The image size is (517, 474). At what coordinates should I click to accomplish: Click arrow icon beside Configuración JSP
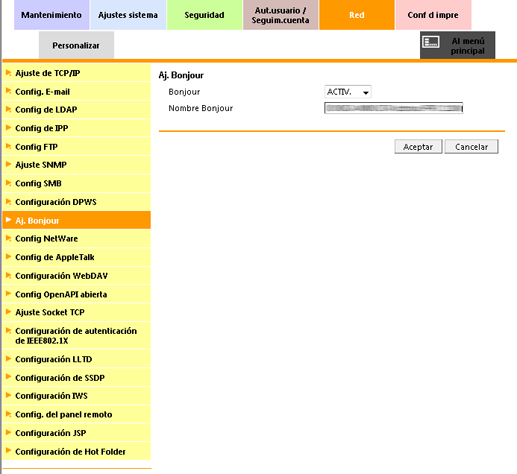coord(9,432)
